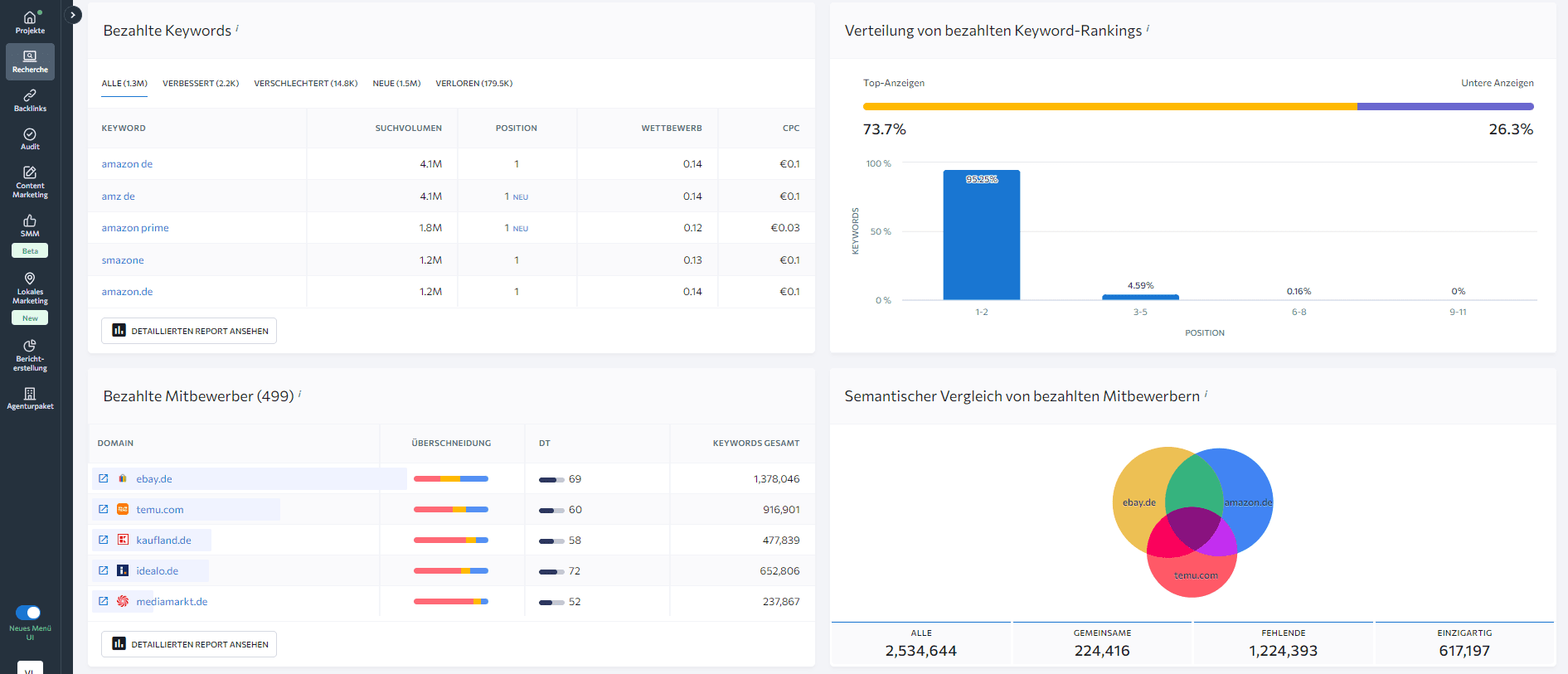This screenshot has height=674, width=1568.
Task: Open temu.com competitor domain link
Action: (x=160, y=510)
